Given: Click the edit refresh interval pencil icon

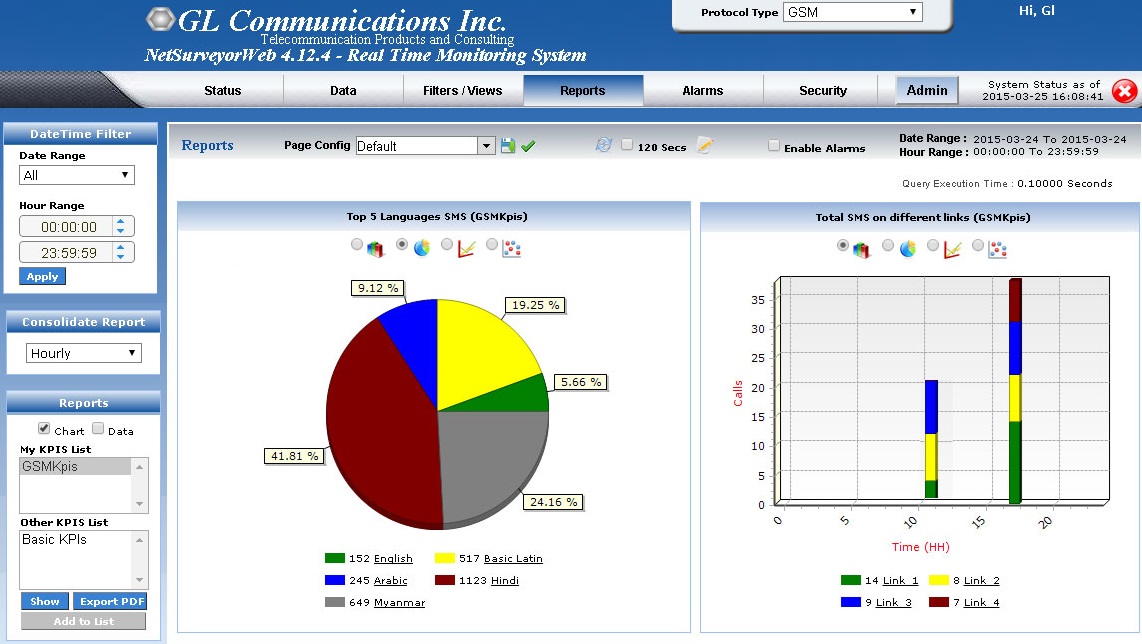Looking at the screenshot, I should coord(705,146).
